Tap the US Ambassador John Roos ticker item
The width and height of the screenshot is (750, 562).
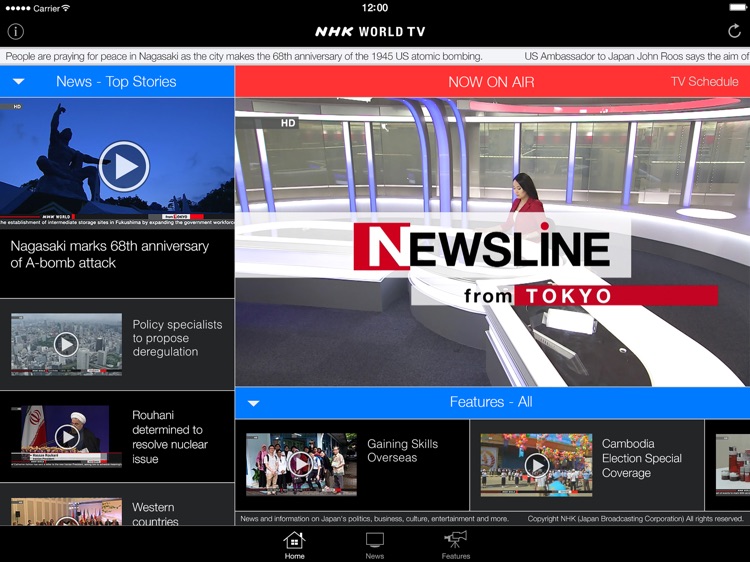pos(637,56)
